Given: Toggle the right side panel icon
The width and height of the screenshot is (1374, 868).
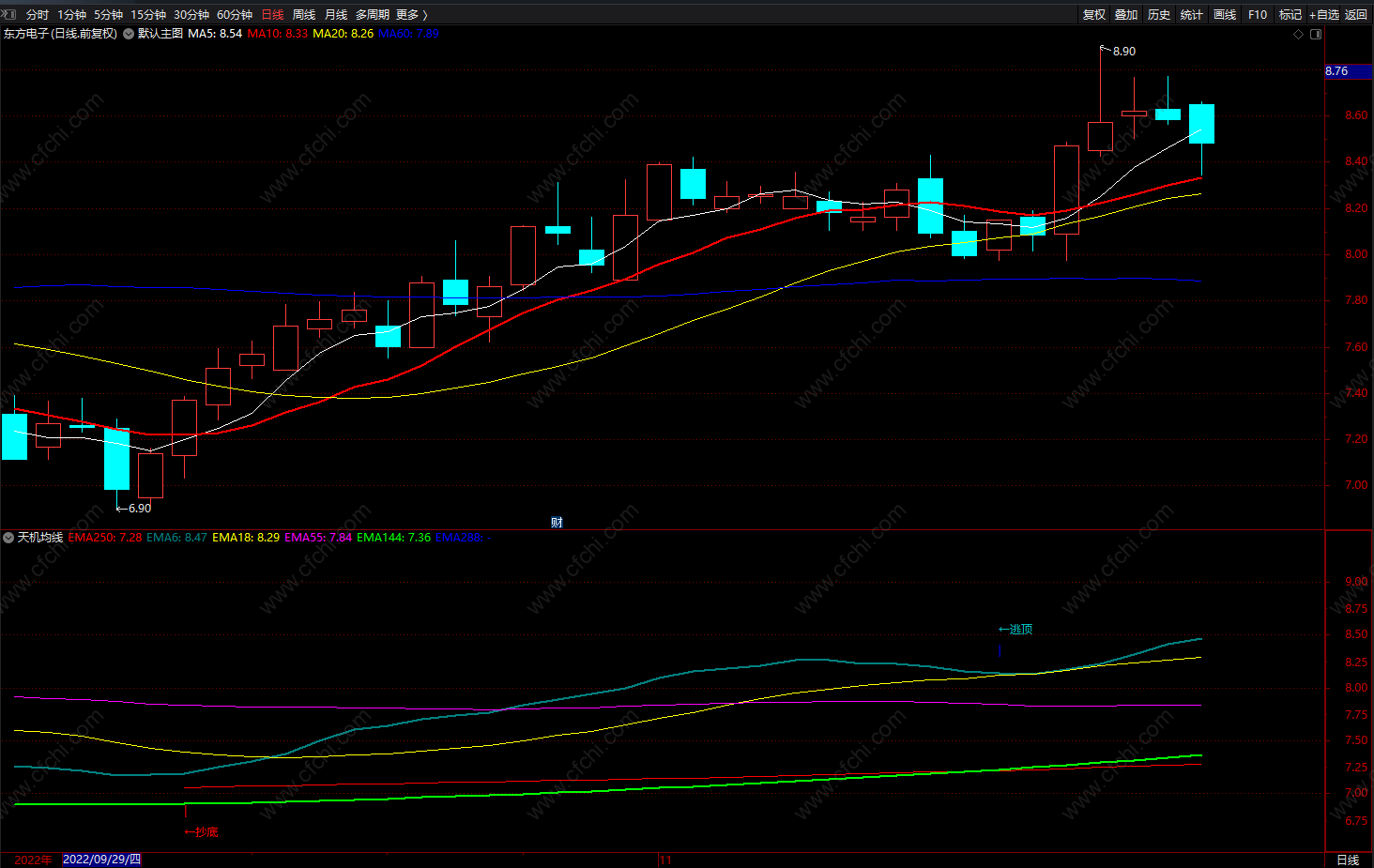Looking at the screenshot, I should 1316,34.
